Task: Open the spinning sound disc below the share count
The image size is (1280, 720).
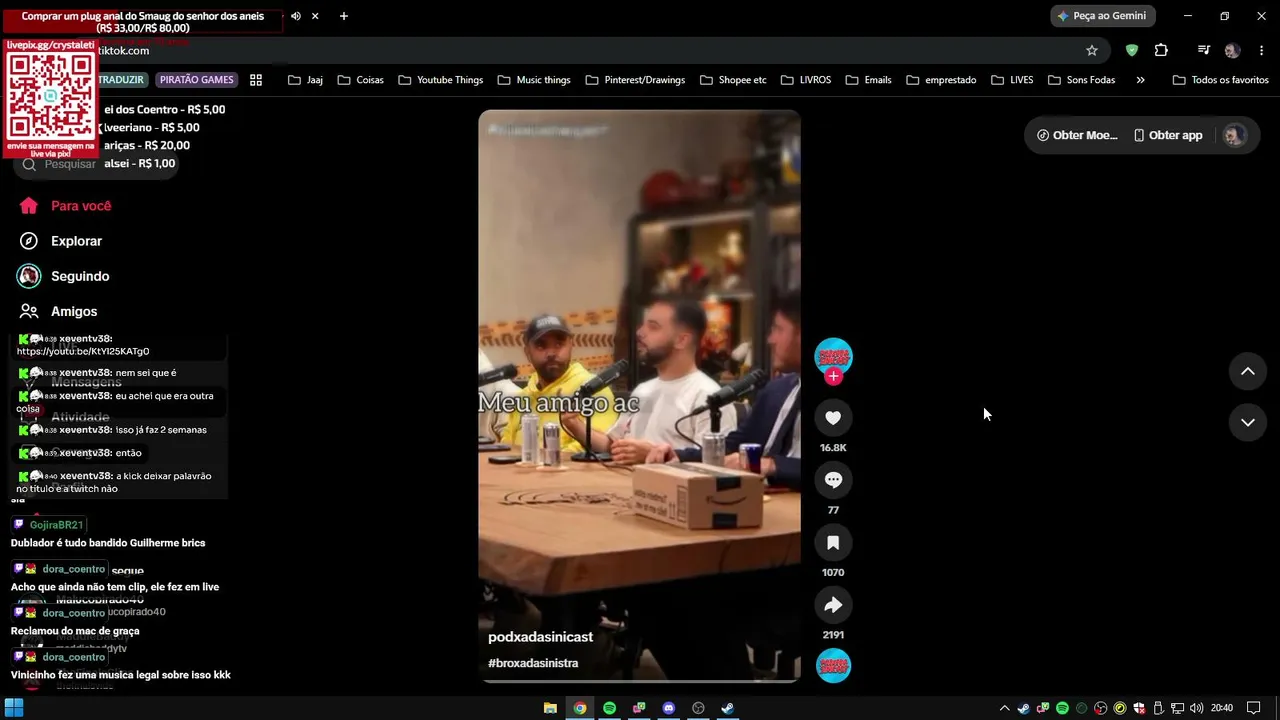Action: coord(833,666)
